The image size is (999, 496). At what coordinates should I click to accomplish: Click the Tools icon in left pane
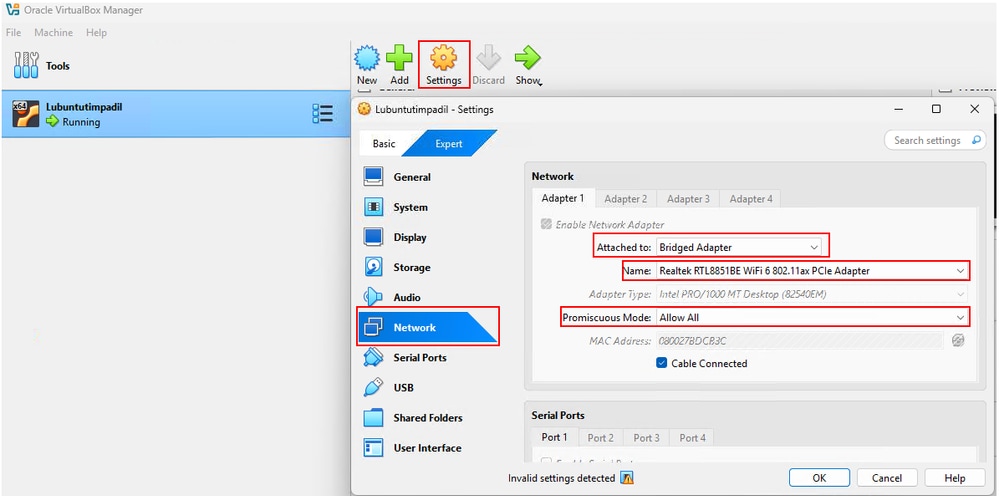(x=26, y=66)
